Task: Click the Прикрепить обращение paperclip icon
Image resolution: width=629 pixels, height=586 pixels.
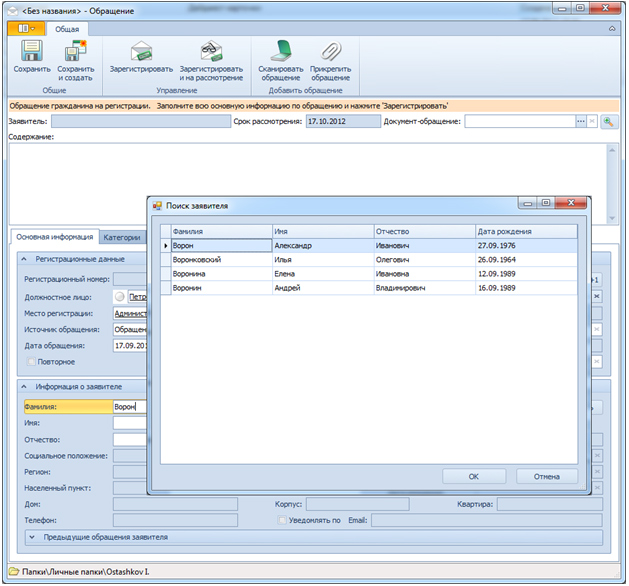Action: click(329, 51)
